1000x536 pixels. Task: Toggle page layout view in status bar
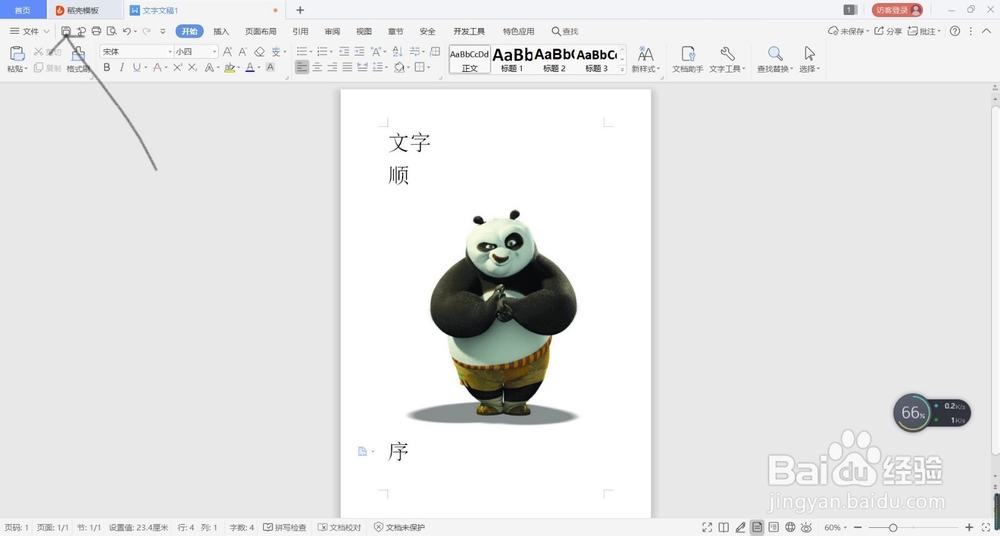(757, 527)
